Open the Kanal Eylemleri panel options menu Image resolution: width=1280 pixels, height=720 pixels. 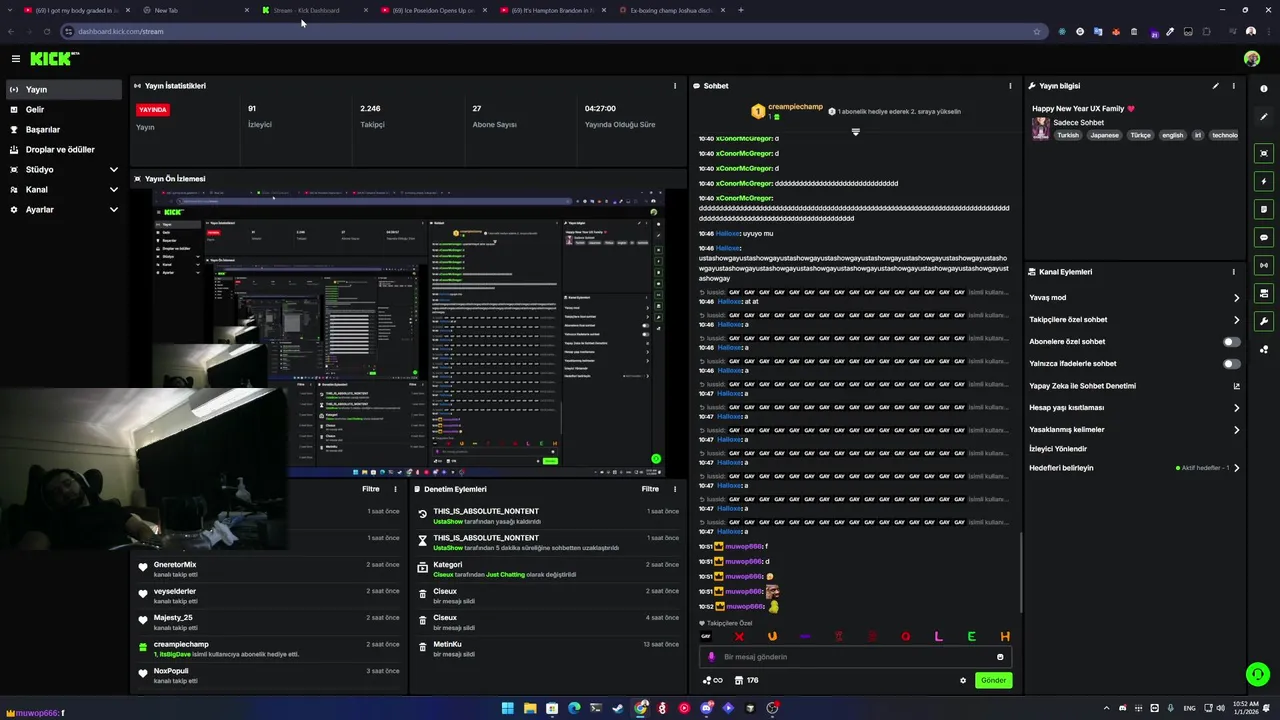pos(1233,272)
